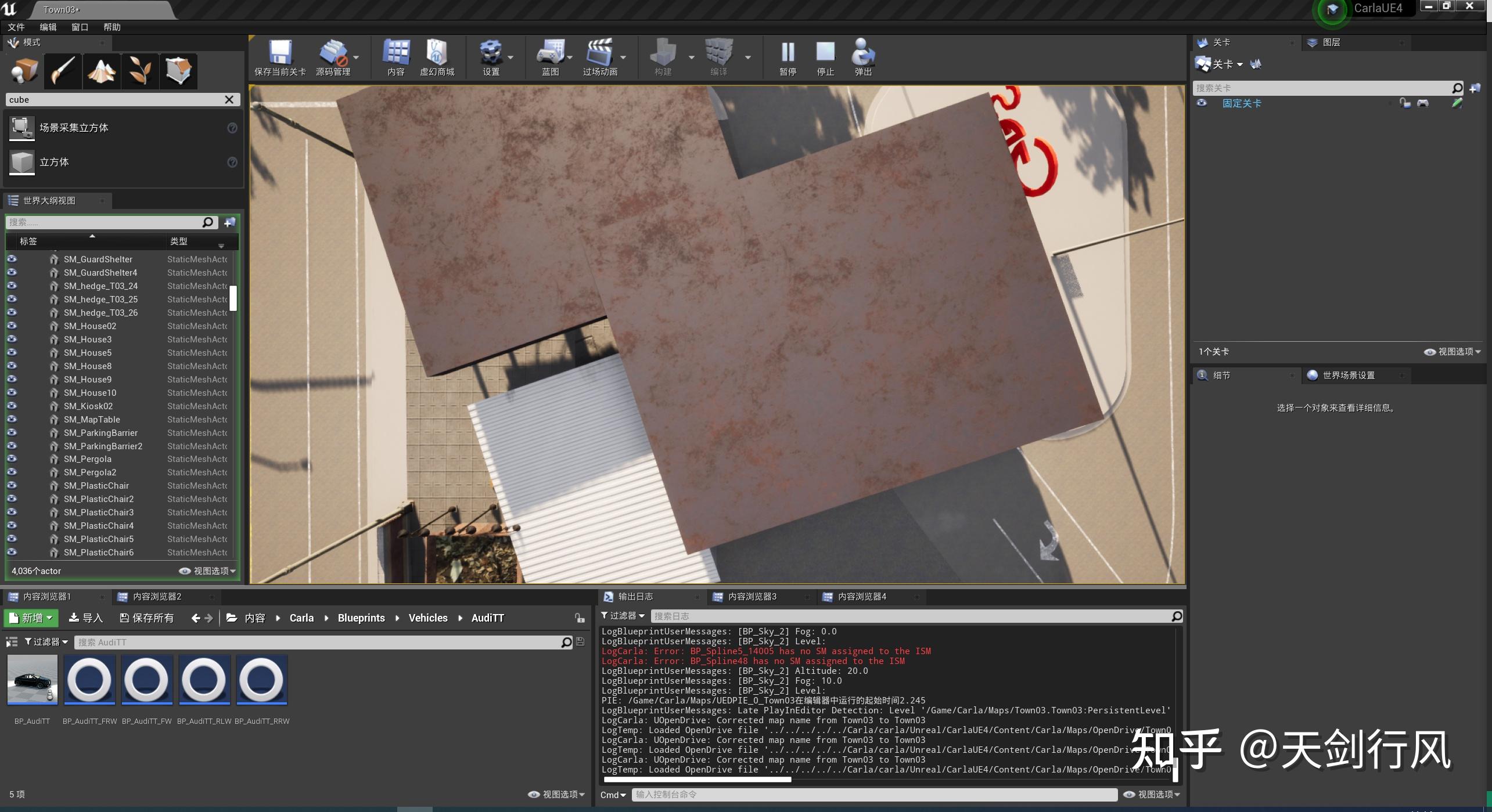Expand the output log Filters dropdown
The width and height of the screenshot is (1492, 812).
pos(623,616)
